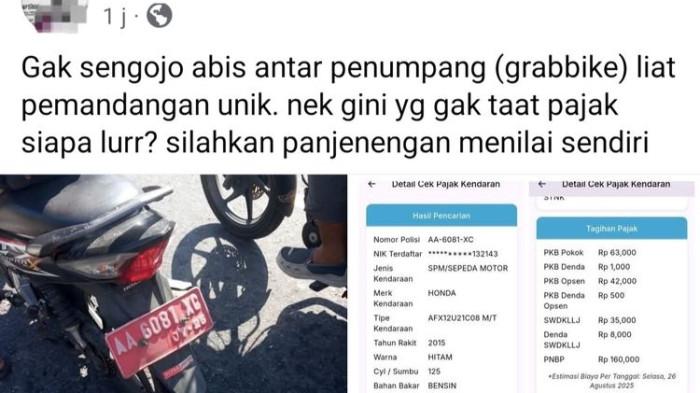This screenshot has width=700, height=393.
Task: Click the PNBP Rp 160,000 row
Action: pos(612,359)
